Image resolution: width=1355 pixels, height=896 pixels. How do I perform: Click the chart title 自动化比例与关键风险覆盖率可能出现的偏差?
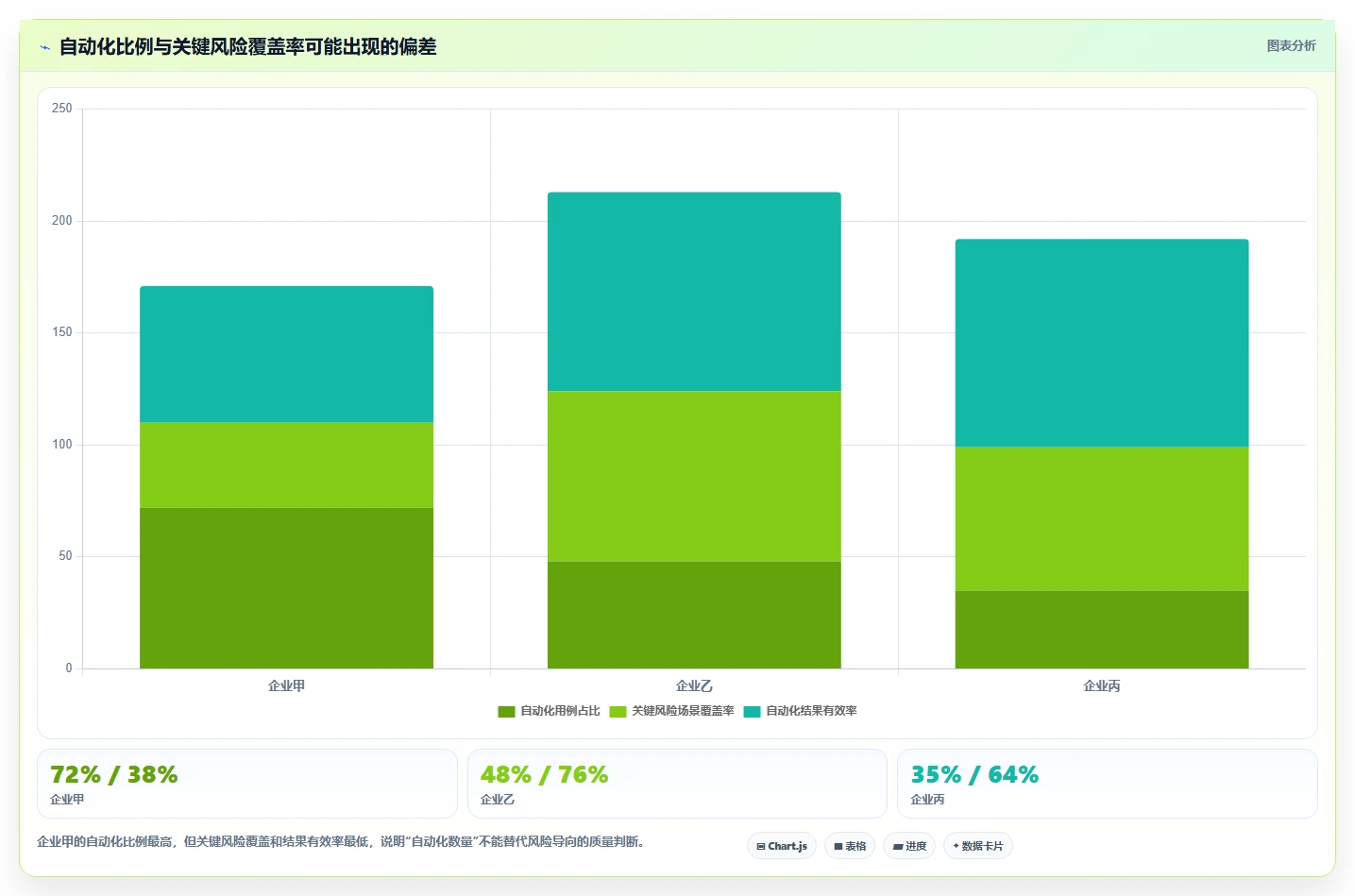point(248,46)
